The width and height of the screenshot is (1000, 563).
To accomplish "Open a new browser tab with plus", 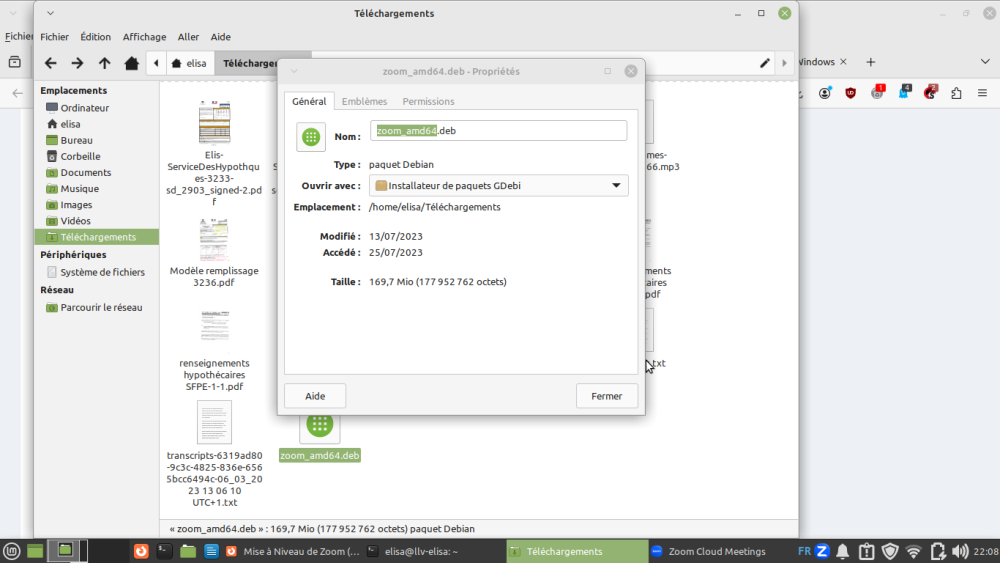I will (871, 62).
